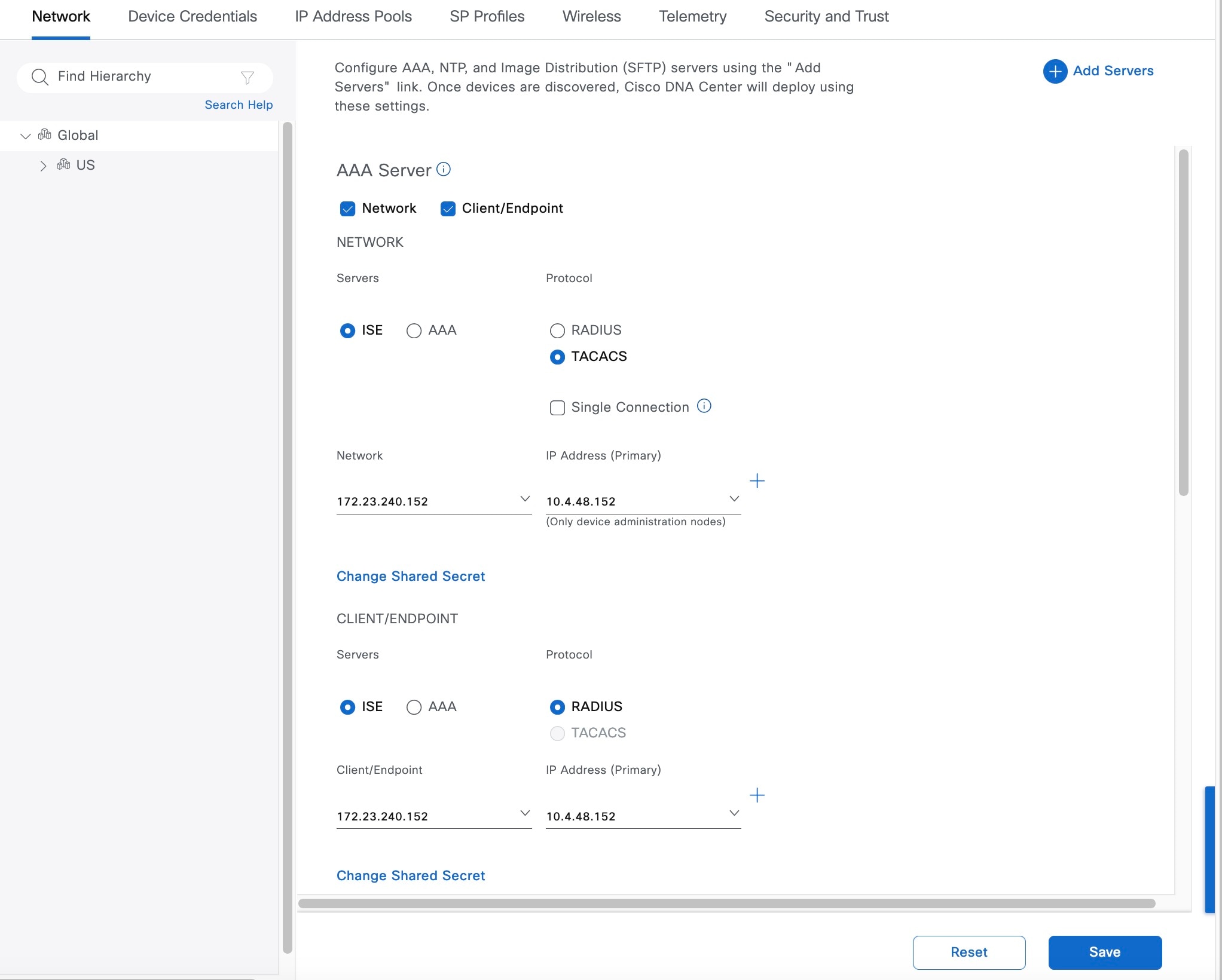Viewport: 1222px width, 980px height.
Task: Add another Client/Endpoint IP with plus icon
Action: 757,795
